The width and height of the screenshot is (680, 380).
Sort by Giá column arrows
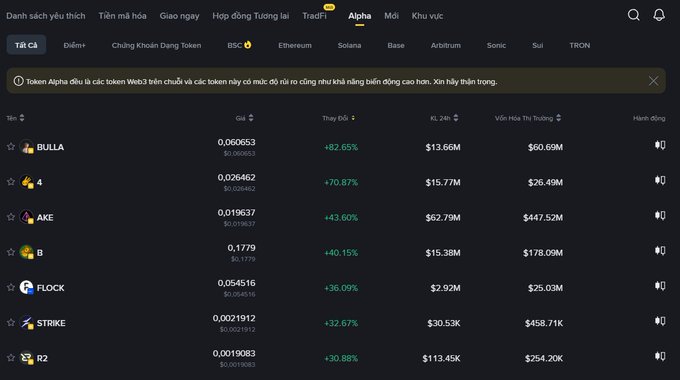(251, 118)
